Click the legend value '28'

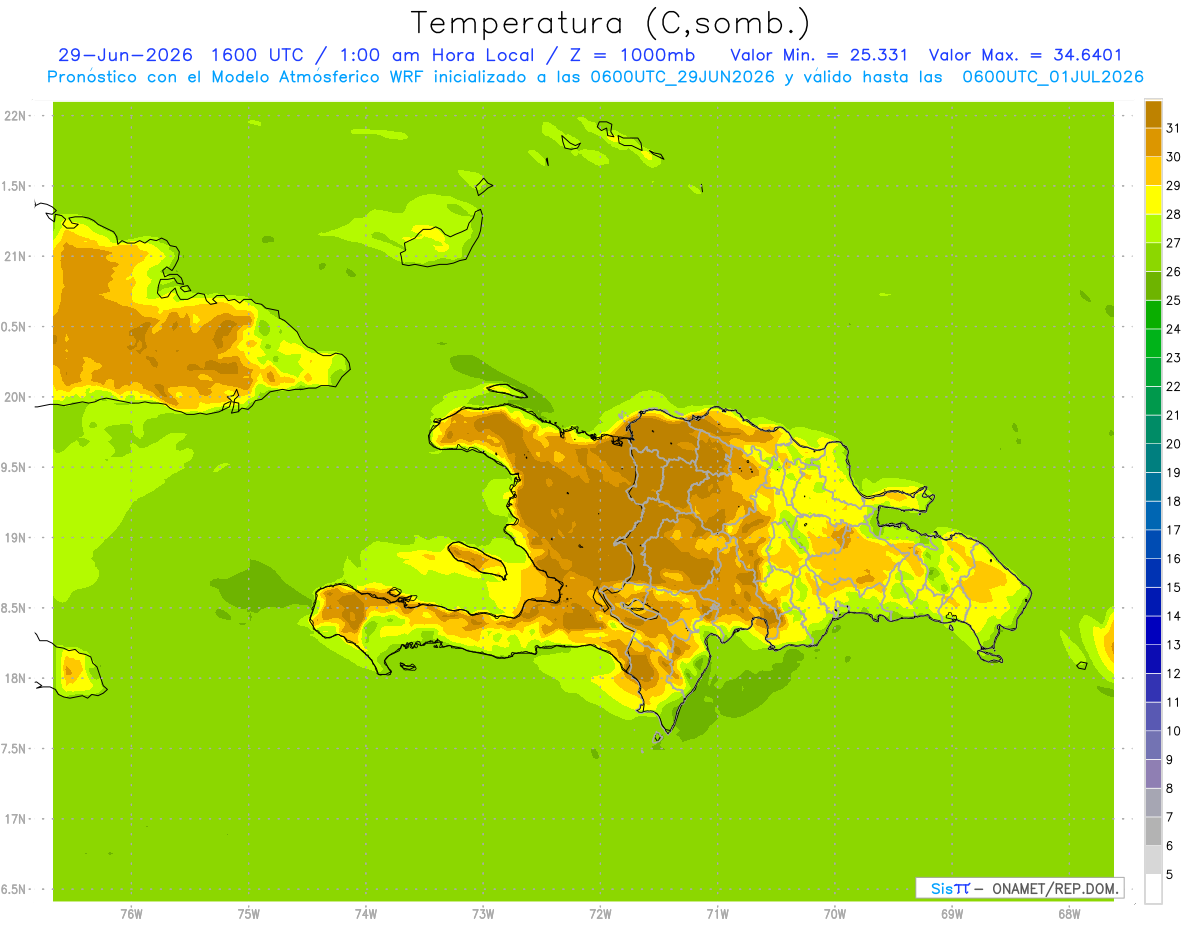pos(1173,214)
